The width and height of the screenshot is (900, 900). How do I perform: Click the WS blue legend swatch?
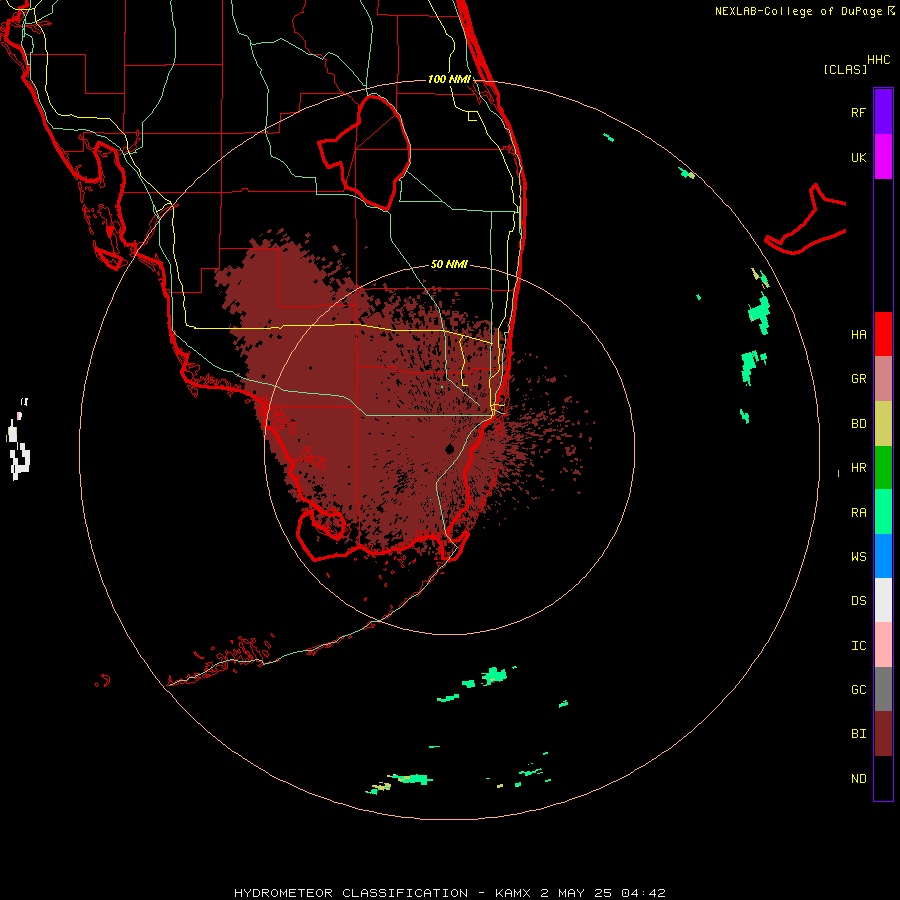883,556
